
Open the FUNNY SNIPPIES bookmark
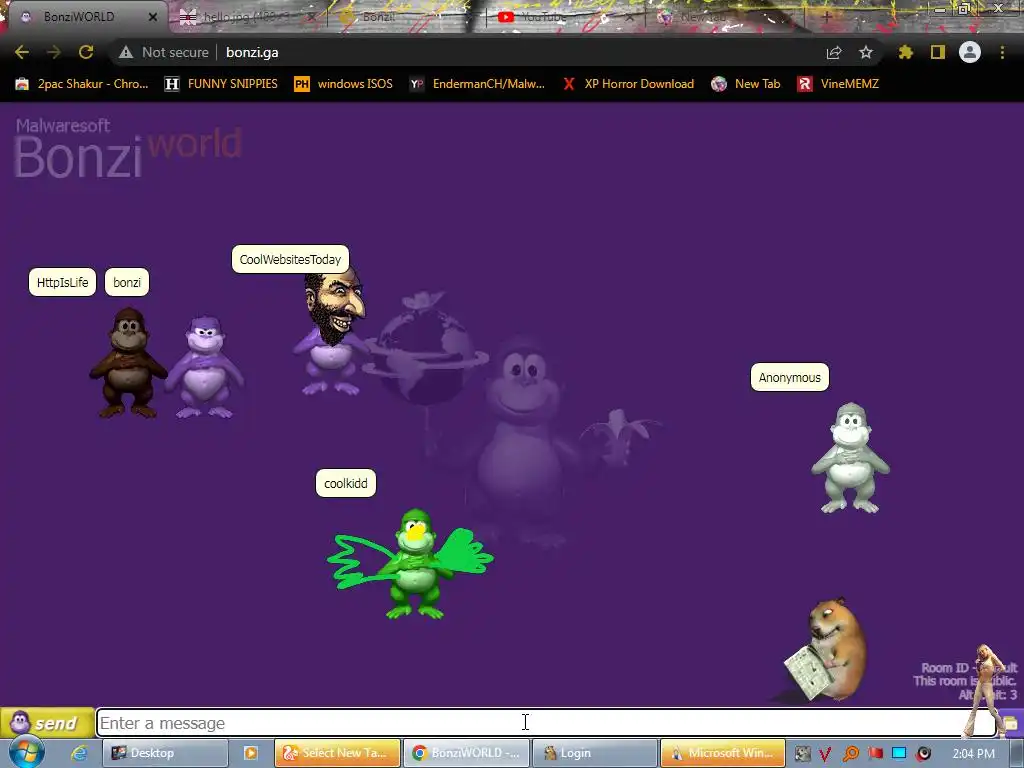[221, 84]
